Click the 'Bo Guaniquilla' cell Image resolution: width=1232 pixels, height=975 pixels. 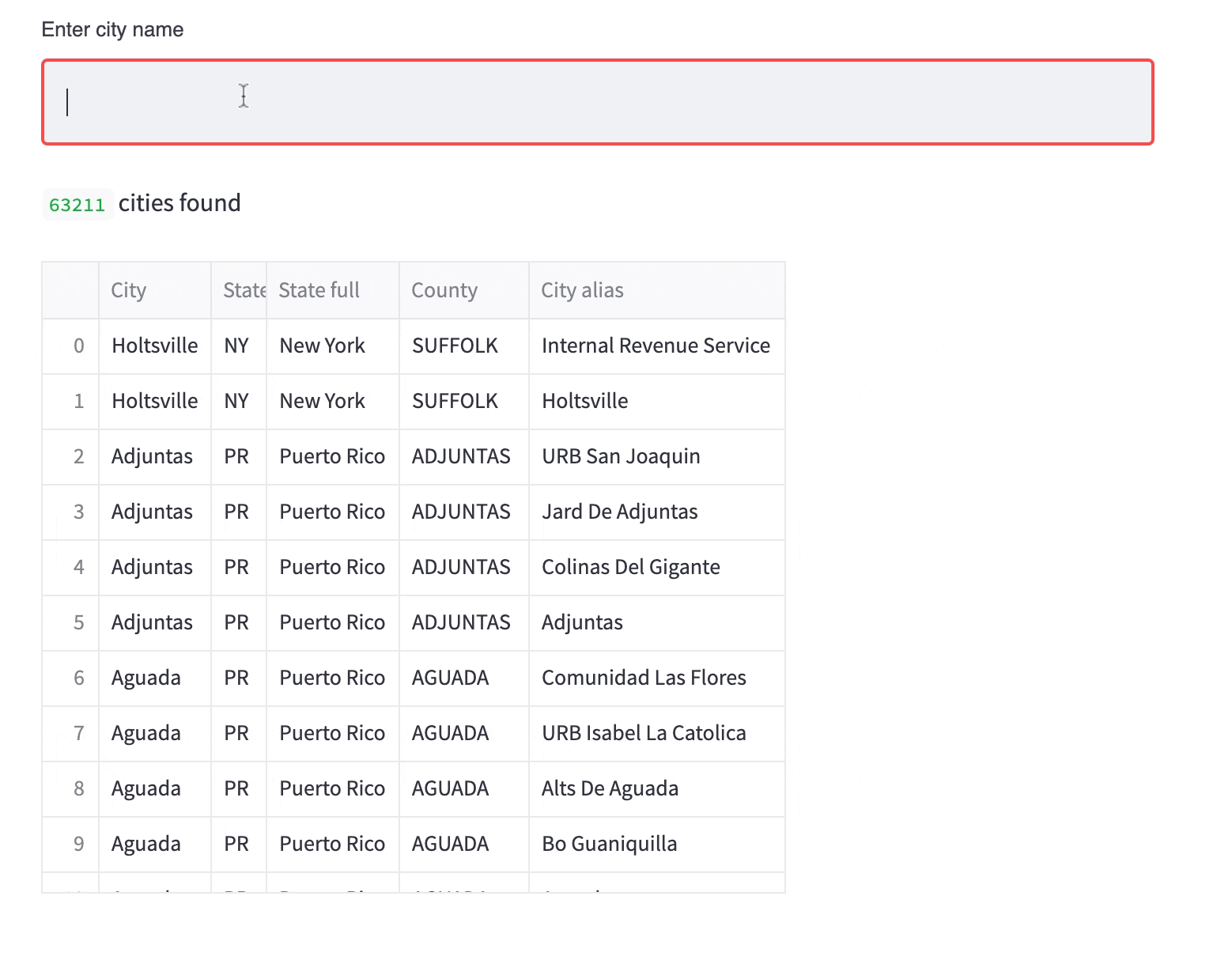pyautogui.click(x=609, y=844)
